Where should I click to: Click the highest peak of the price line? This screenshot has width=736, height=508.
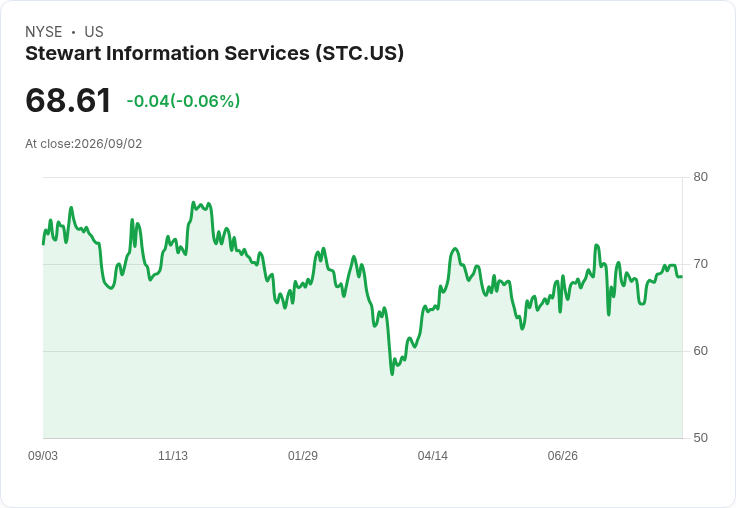click(193, 203)
